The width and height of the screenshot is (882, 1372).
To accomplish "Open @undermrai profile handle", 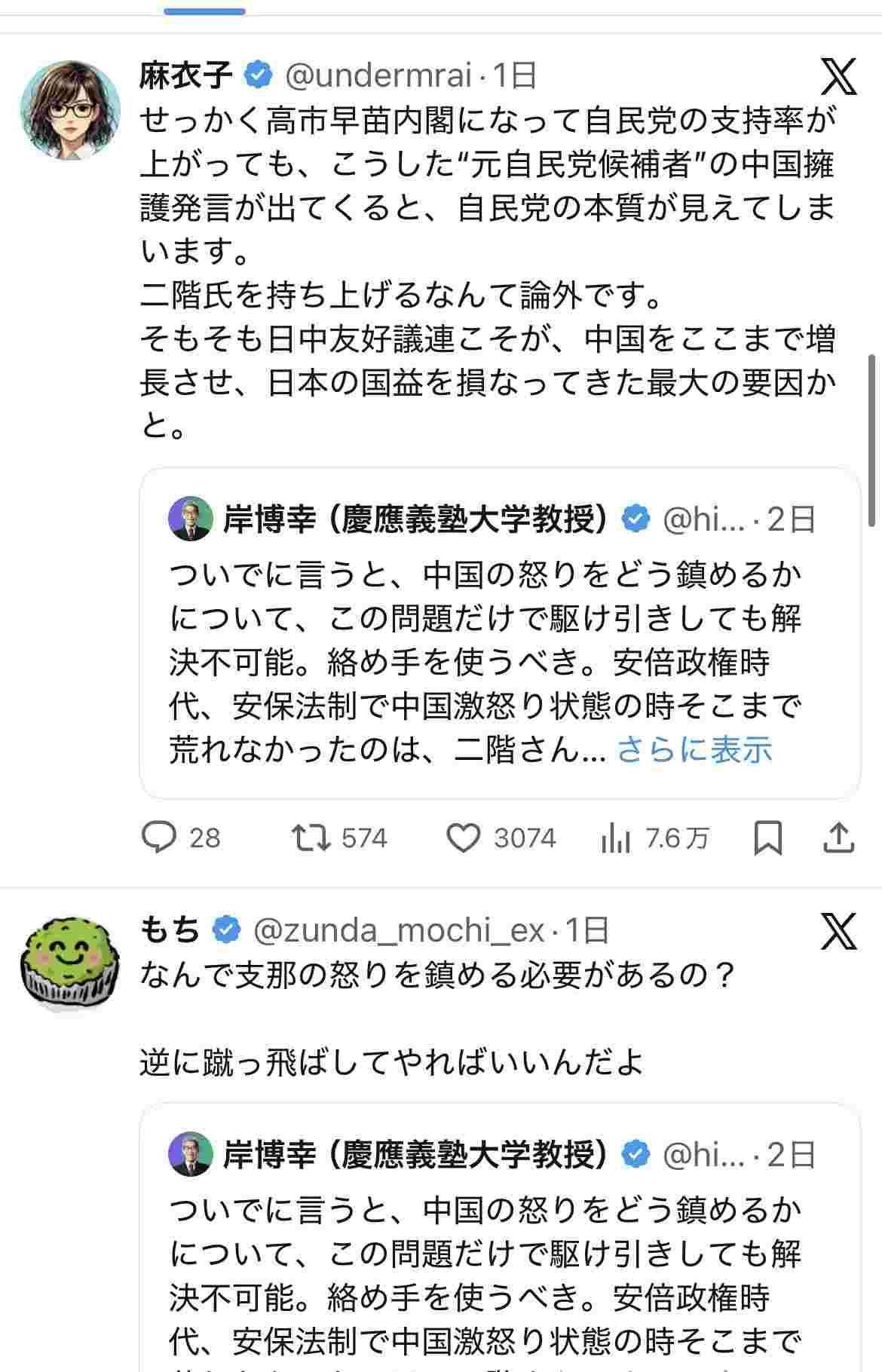I will tap(378, 75).
